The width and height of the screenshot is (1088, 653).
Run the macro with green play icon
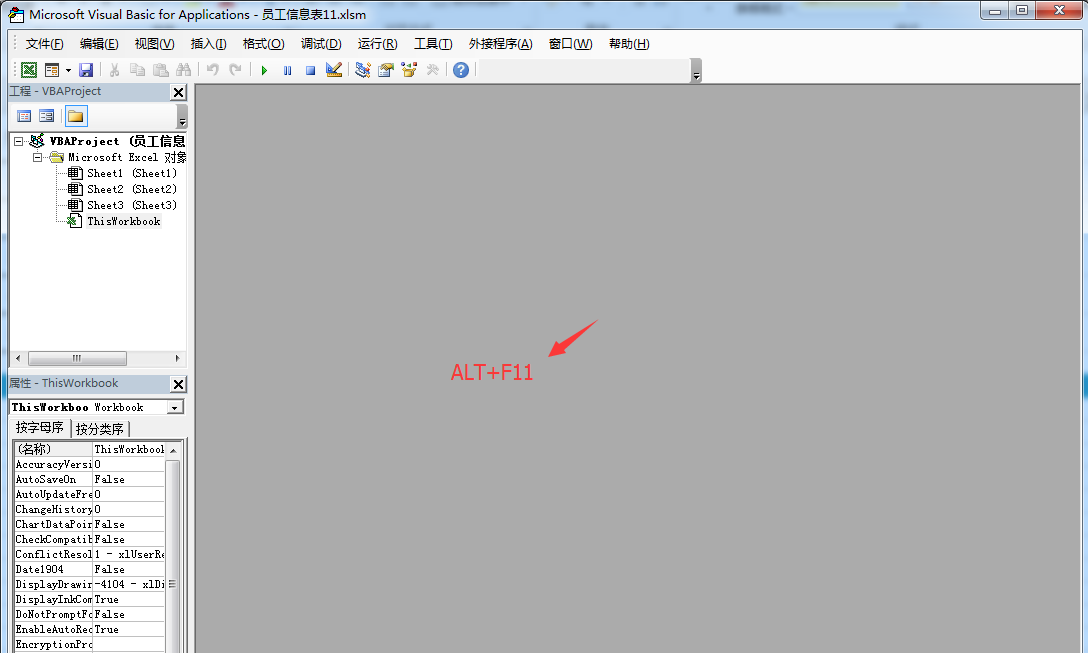(x=264, y=70)
